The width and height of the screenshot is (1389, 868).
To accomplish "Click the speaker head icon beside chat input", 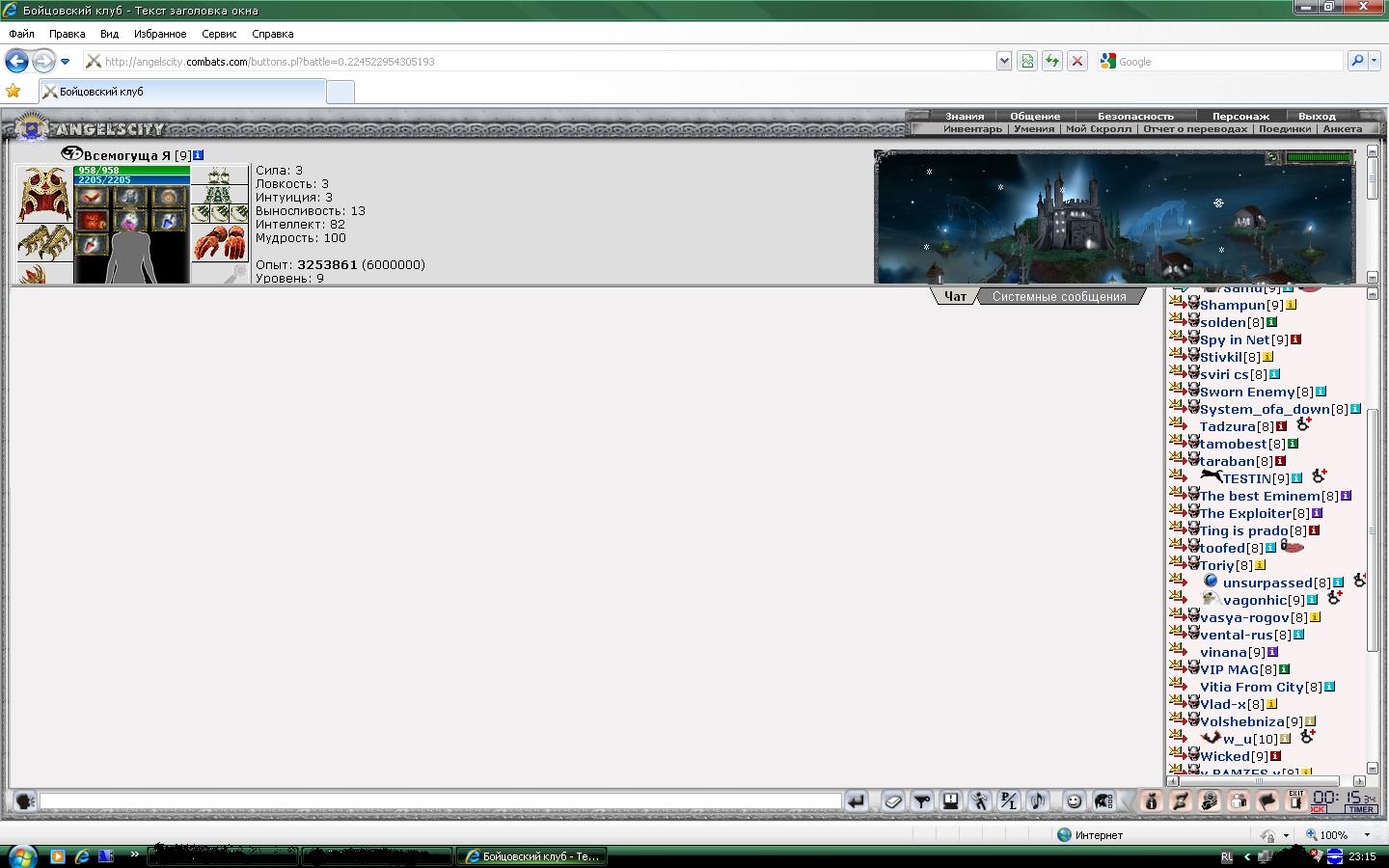I will (25, 800).
